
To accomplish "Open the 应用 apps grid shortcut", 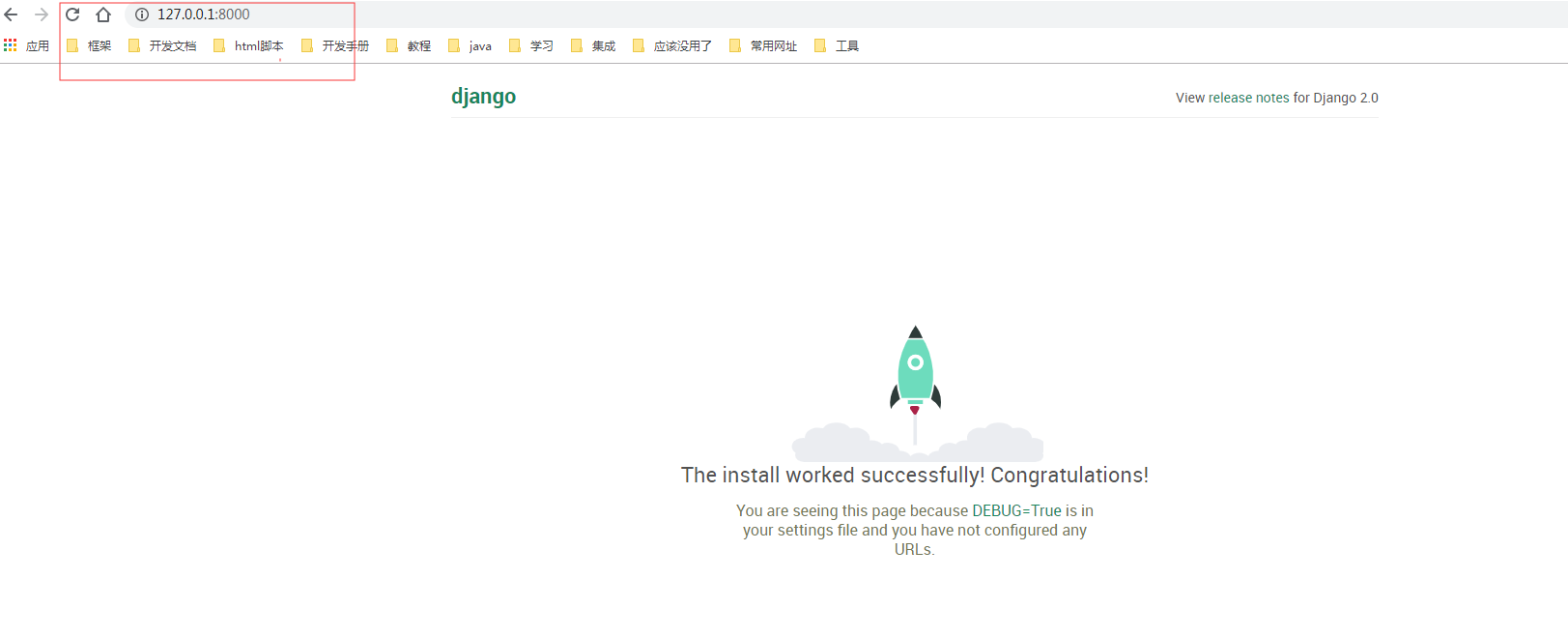I will point(26,45).
